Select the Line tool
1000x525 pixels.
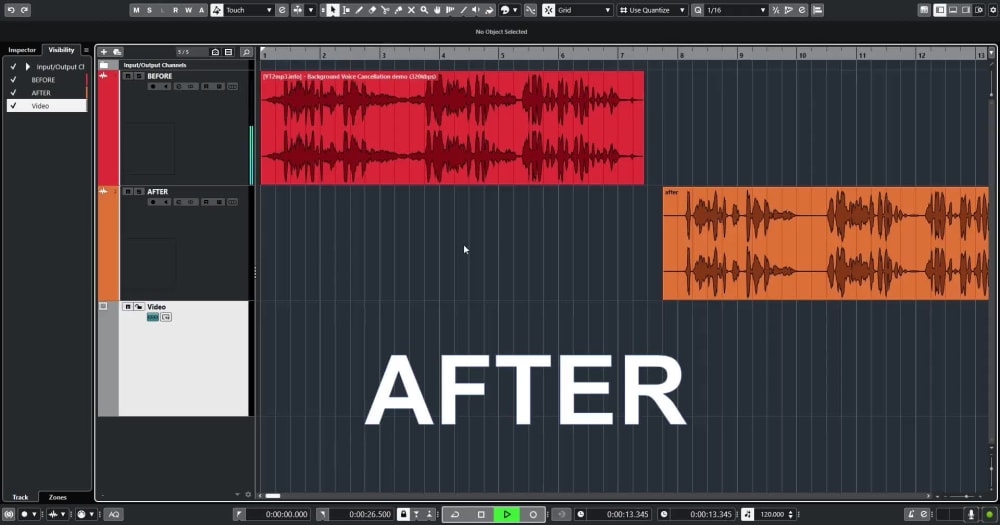click(464, 10)
